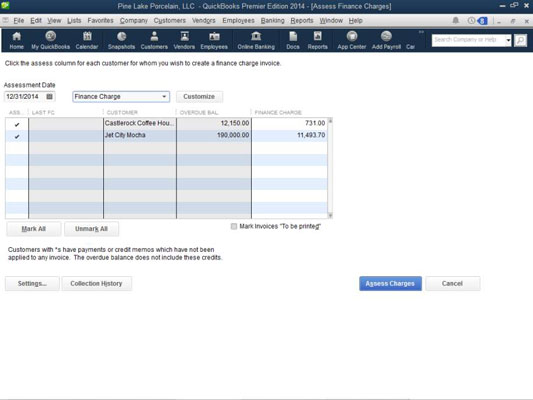Click the Collection History button
Screen dimensions: 533x400
pos(96,283)
